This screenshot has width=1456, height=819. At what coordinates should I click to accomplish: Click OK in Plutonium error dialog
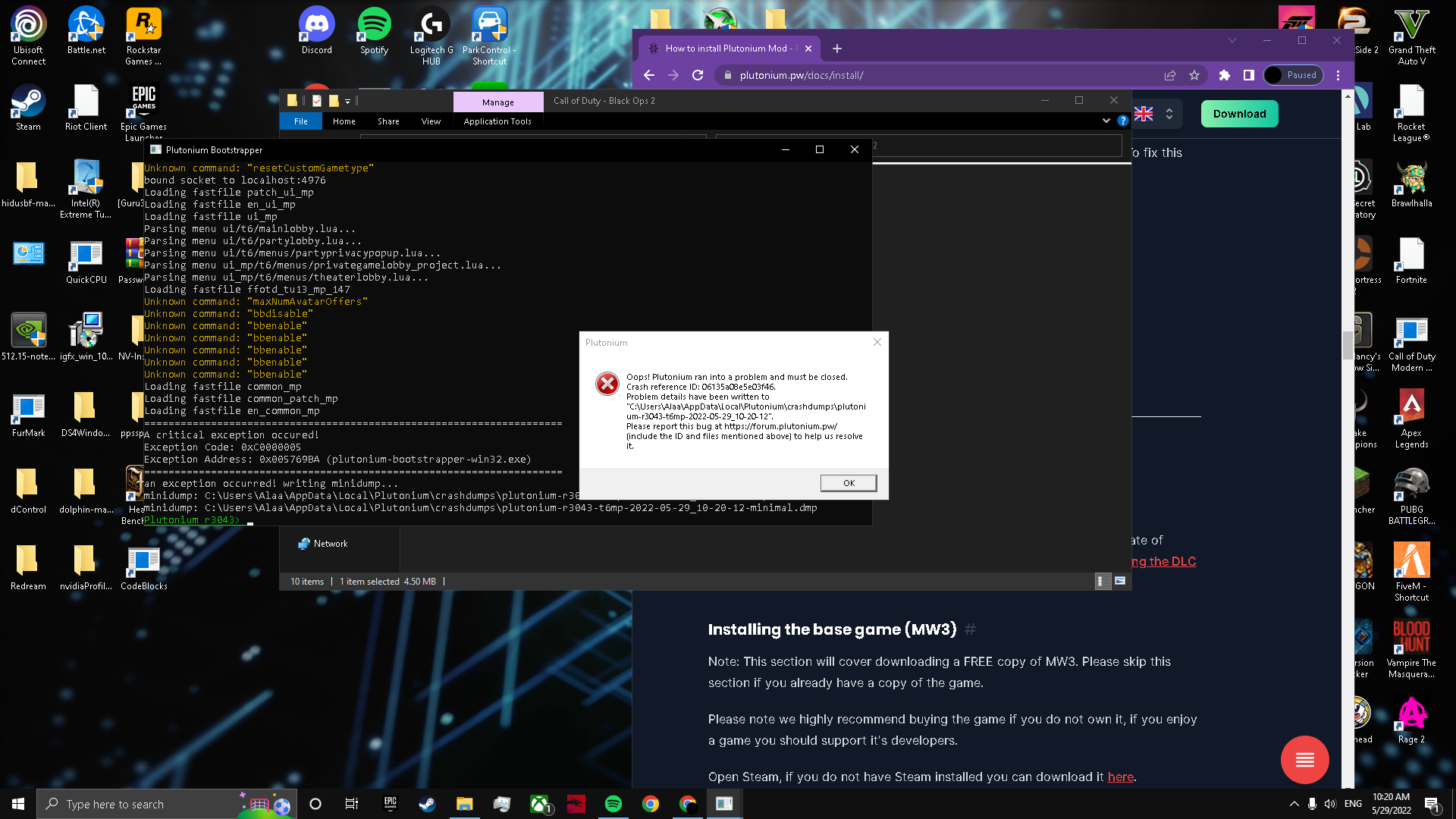849,483
